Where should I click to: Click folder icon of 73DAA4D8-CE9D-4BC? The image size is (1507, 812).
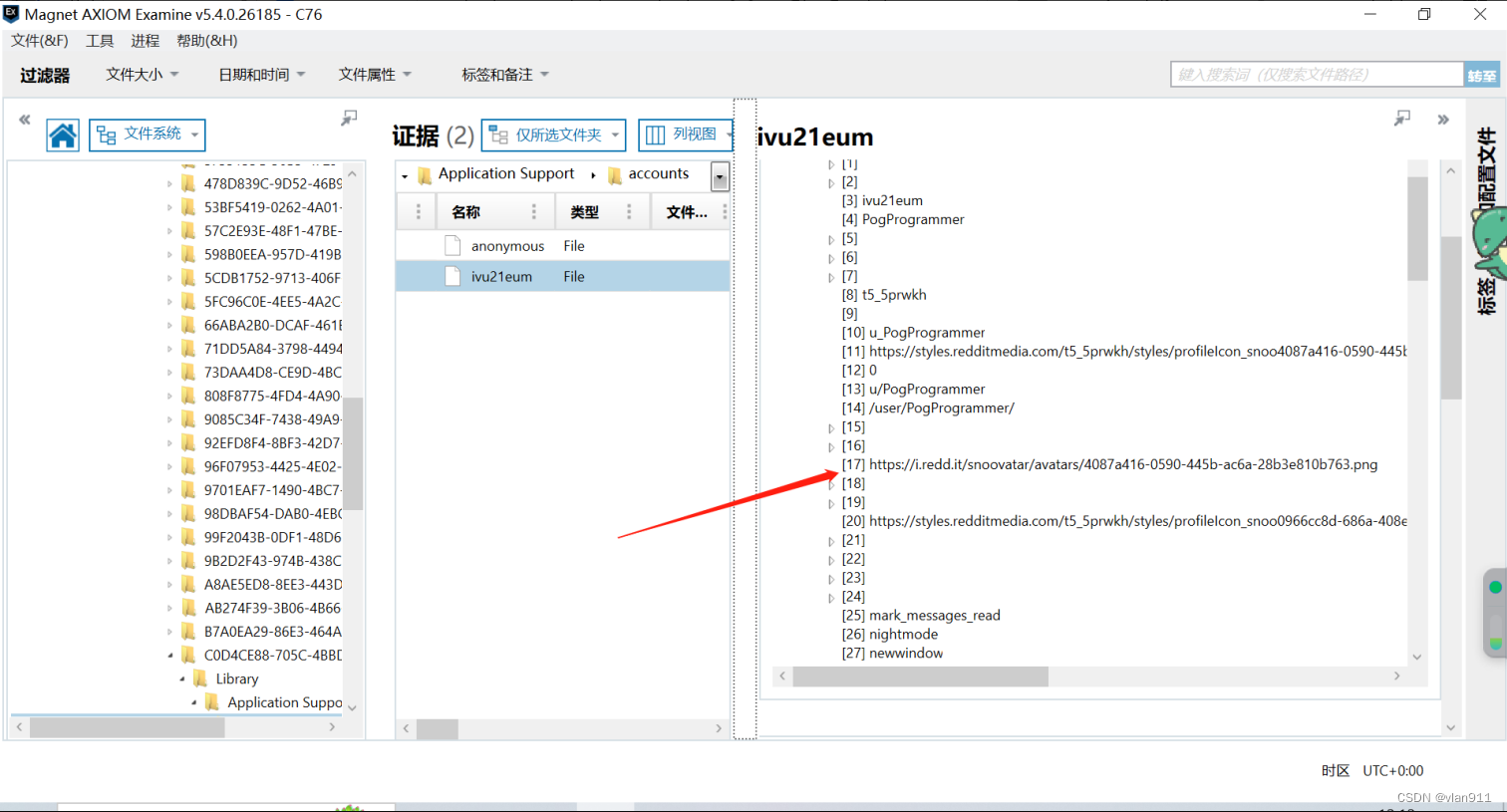188,372
